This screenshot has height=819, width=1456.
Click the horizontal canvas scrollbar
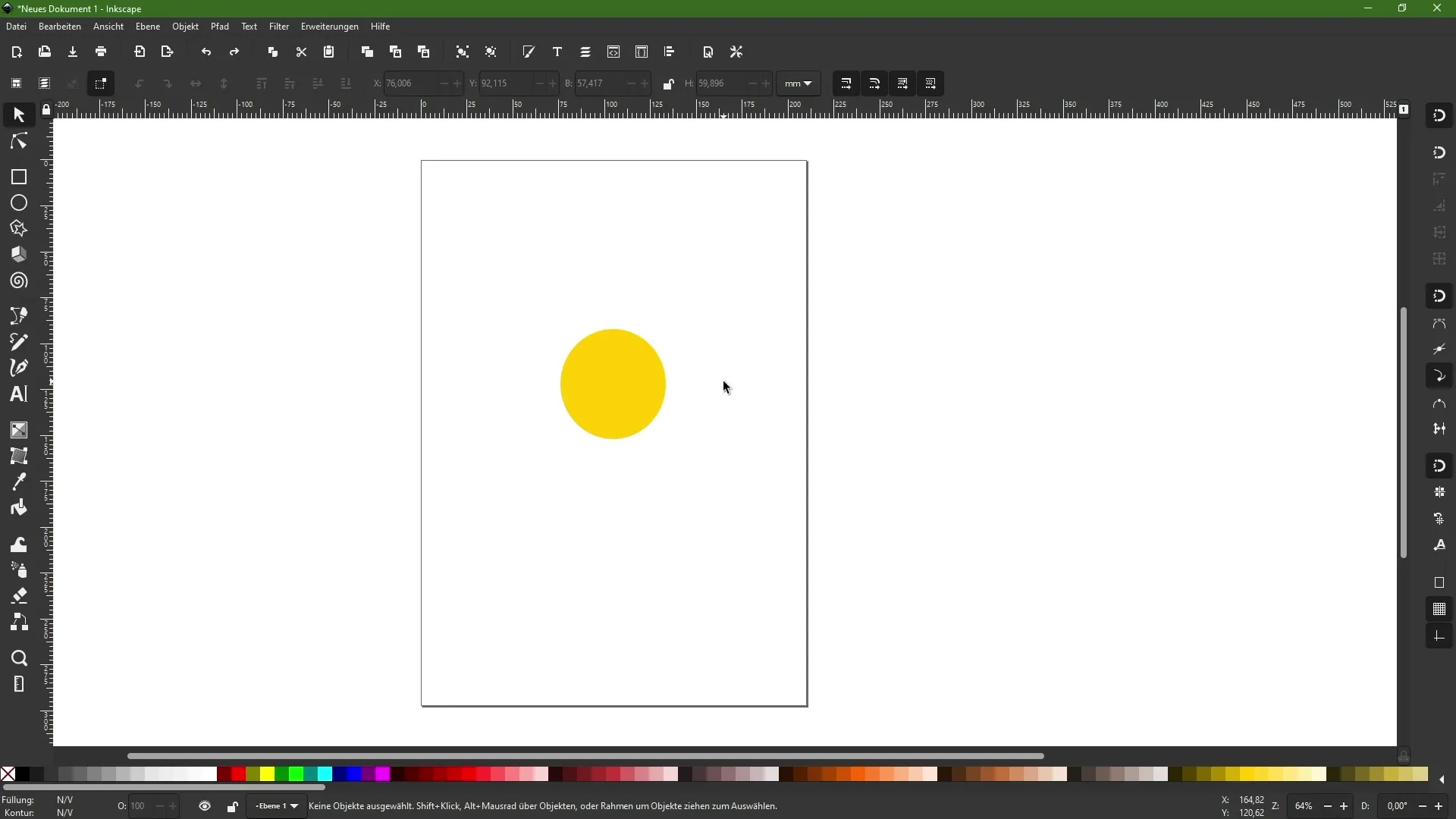pos(585,756)
